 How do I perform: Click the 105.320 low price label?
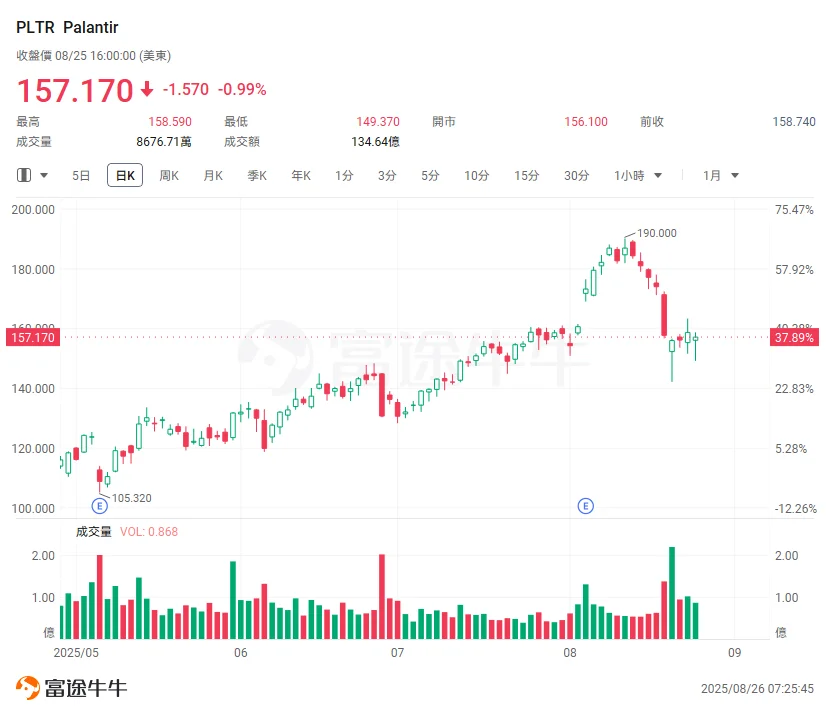(x=131, y=498)
